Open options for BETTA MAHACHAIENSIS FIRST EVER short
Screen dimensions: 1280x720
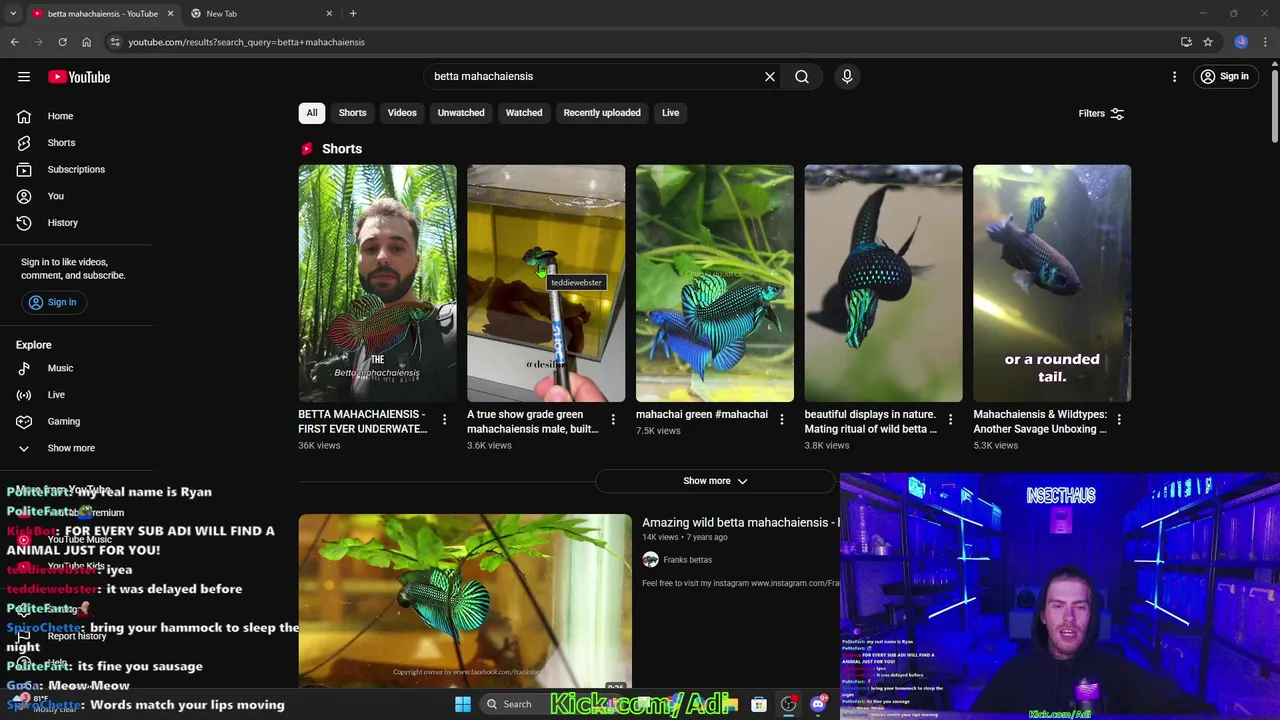coord(444,420)
